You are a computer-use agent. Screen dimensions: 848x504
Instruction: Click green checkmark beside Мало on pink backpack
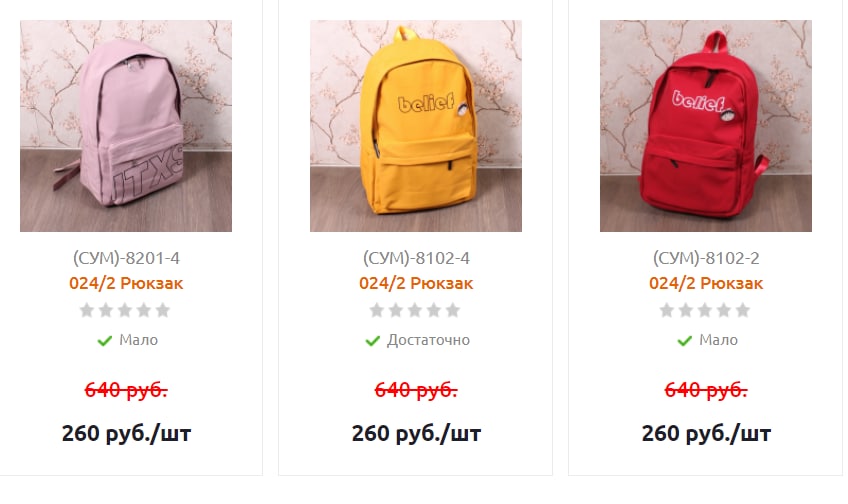click(x=104, y=341)
